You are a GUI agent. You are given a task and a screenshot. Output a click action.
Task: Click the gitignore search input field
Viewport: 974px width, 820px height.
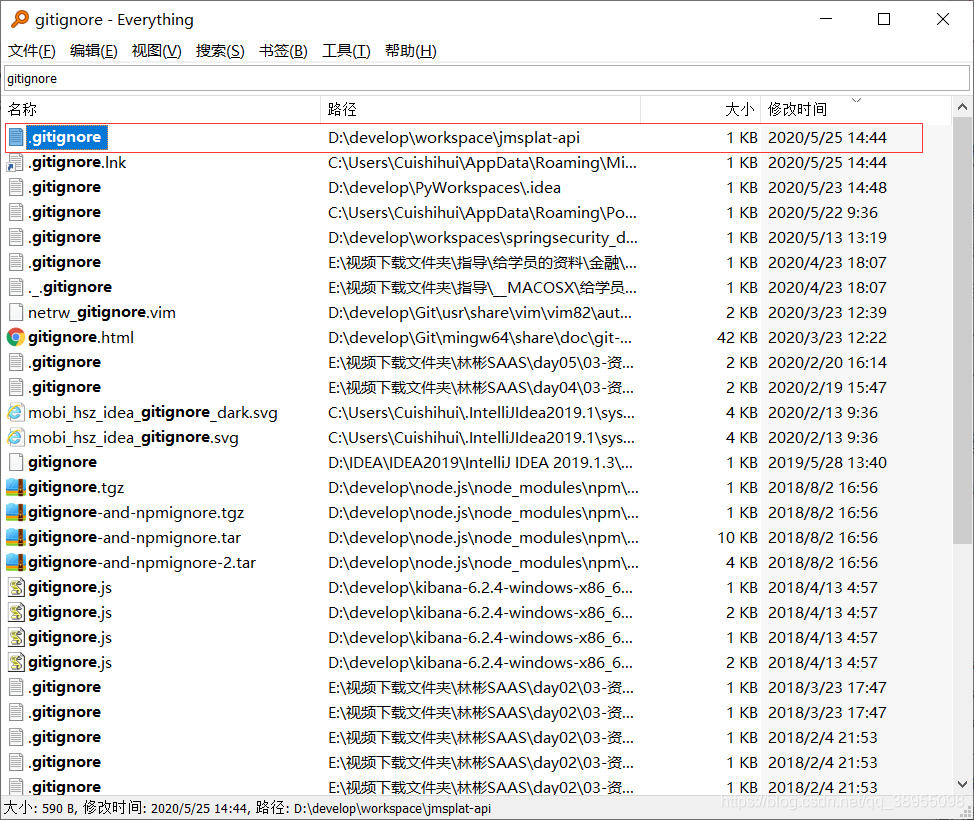point(486,78)
